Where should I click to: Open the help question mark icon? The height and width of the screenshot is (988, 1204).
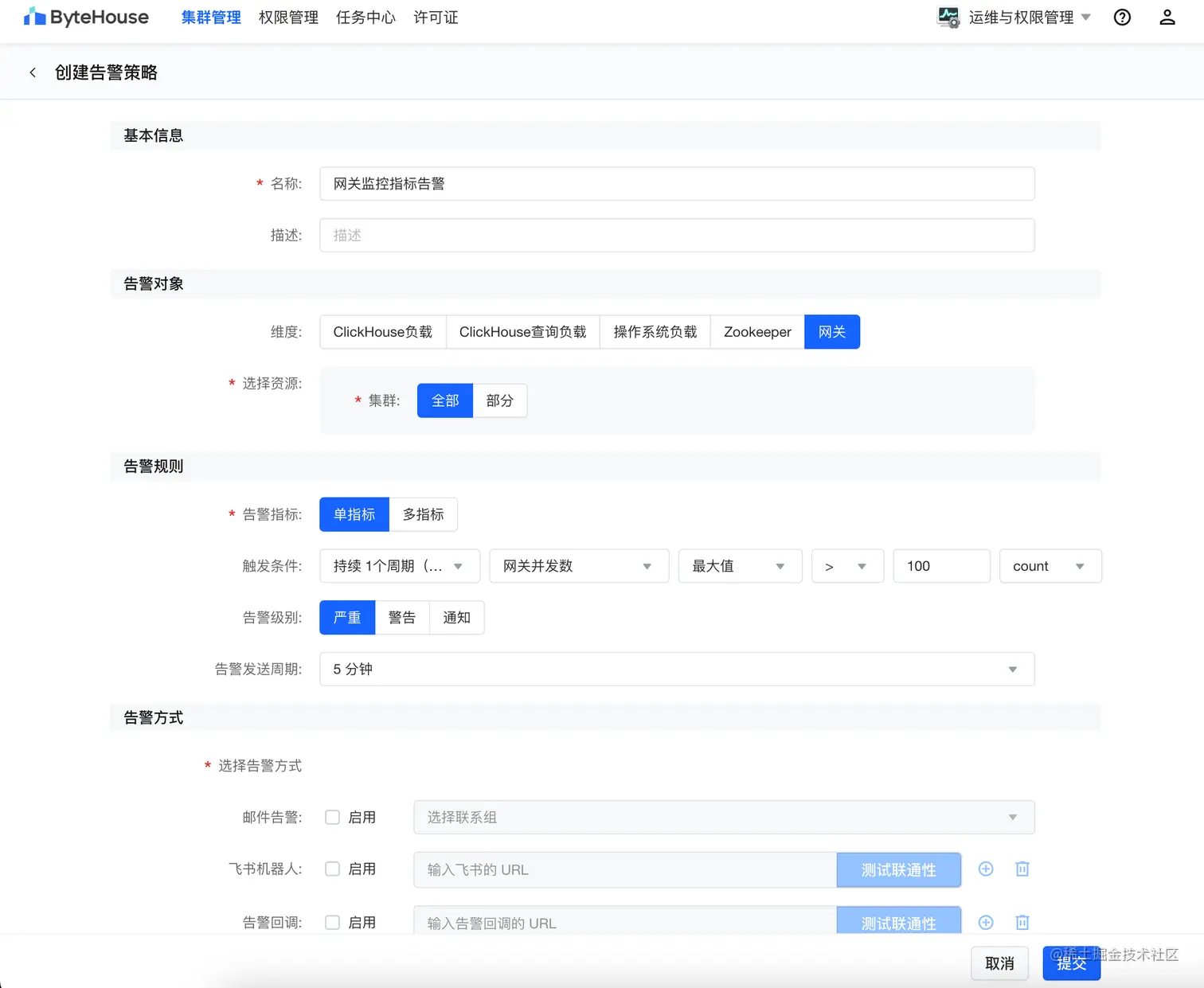click(x=1122, y=17)
